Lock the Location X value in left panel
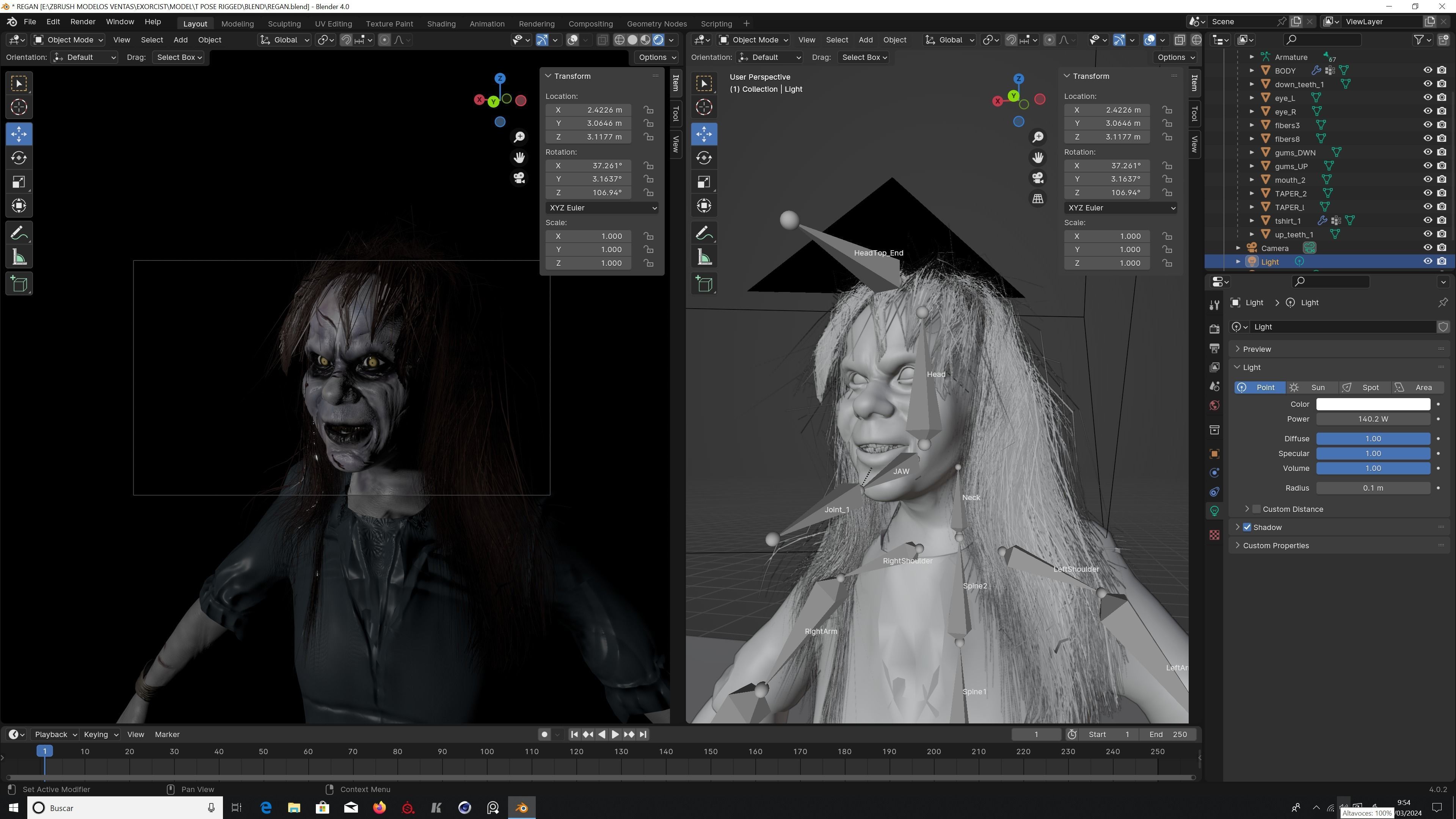1456x819 pixels. coord(648,110)
